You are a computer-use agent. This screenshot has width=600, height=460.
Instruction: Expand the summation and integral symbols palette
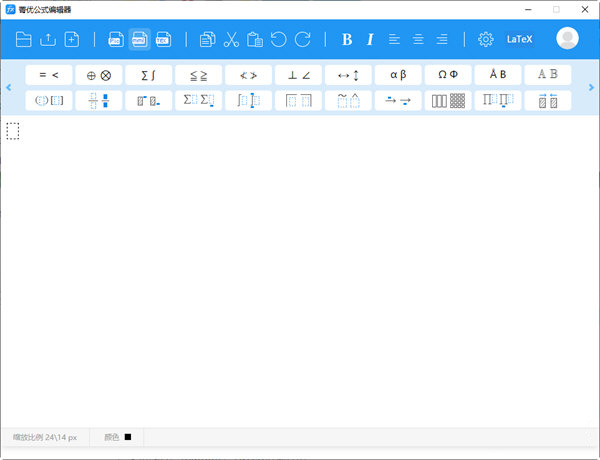click(x=149, y=75)
